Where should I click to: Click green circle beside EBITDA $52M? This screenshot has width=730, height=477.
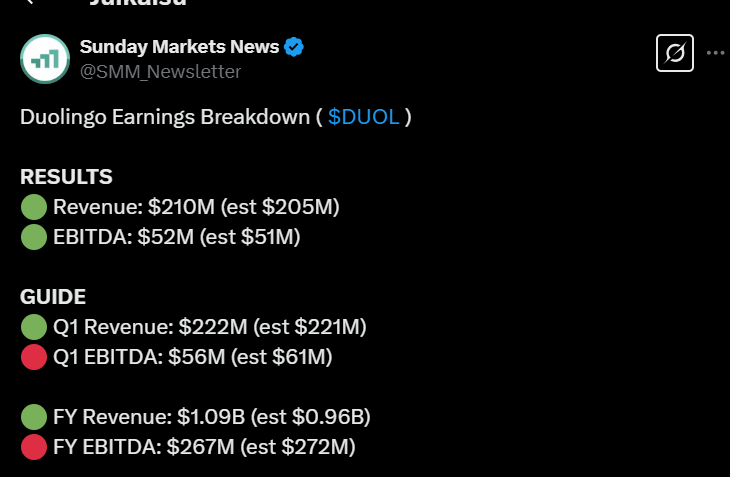34,237
